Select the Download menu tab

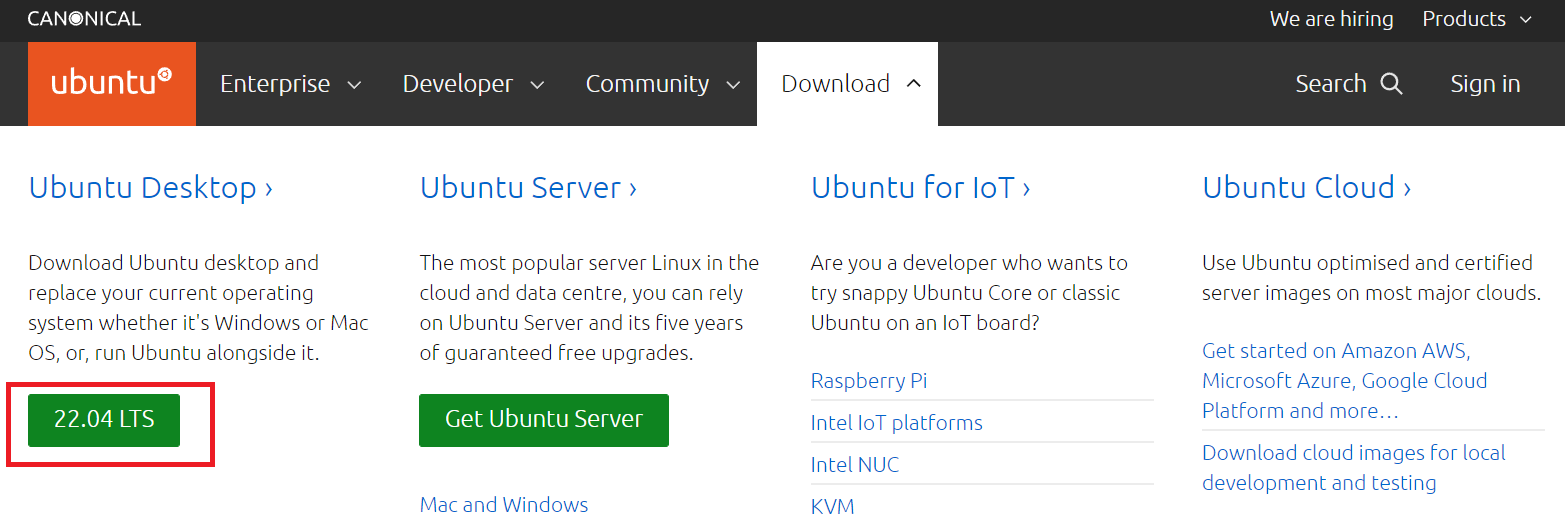[x=847, y=84]
